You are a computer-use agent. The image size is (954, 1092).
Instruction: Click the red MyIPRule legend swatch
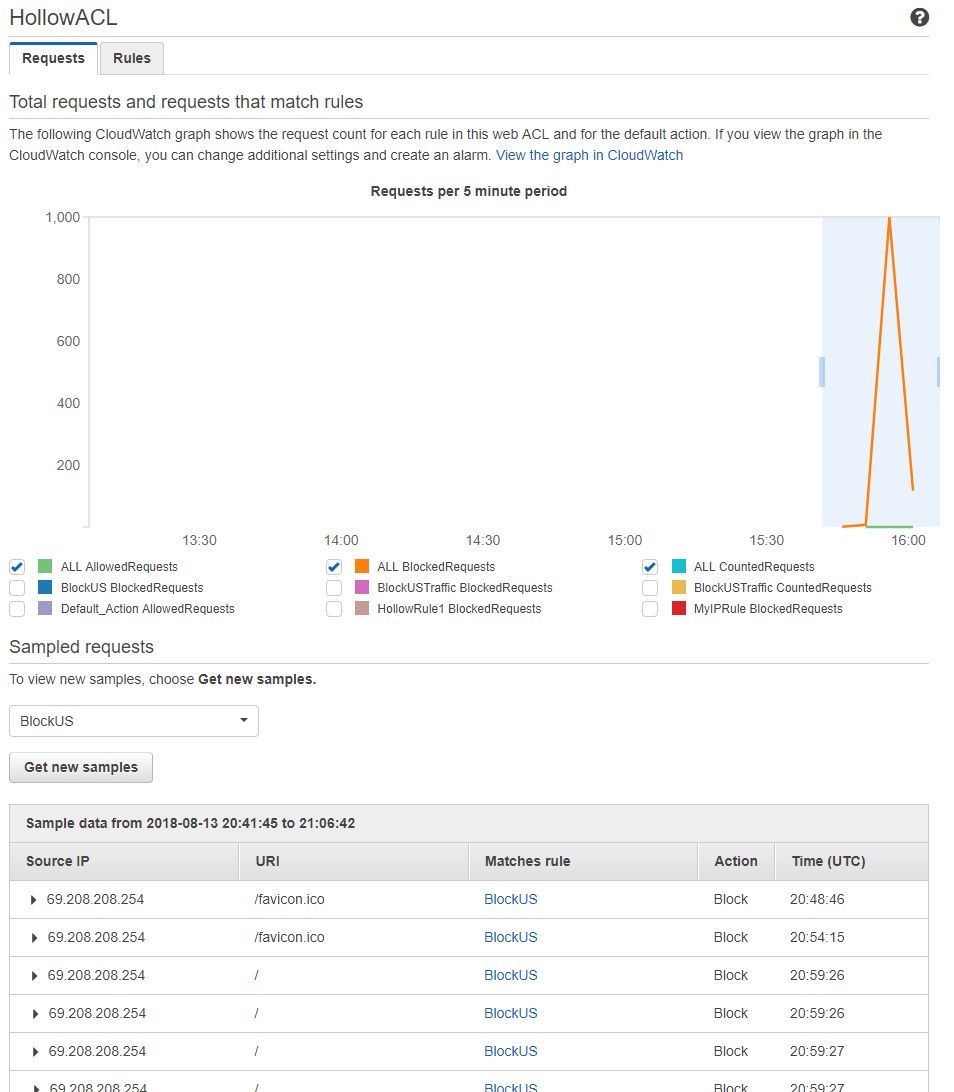679,609
